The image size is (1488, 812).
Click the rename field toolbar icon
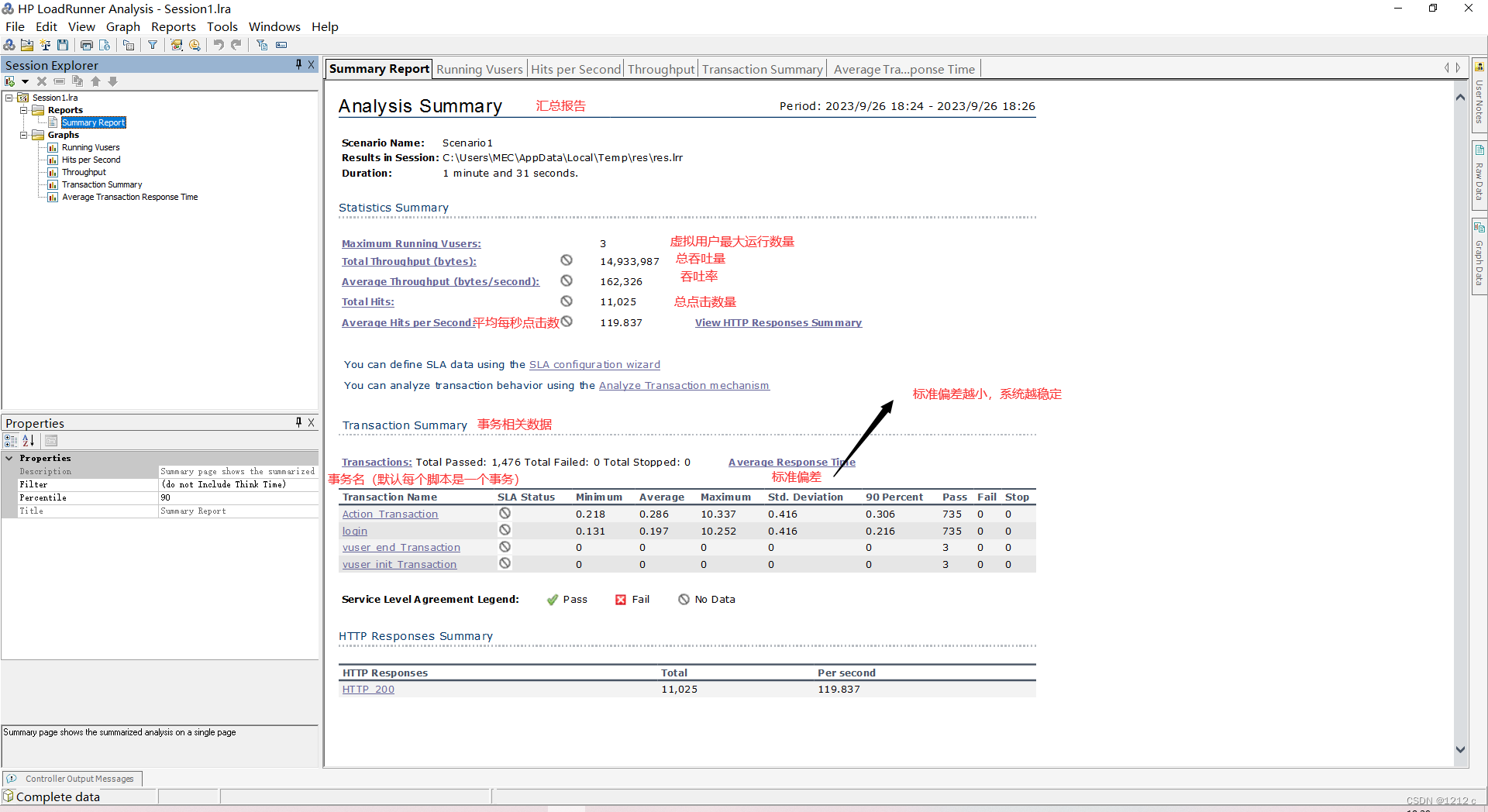281,45
